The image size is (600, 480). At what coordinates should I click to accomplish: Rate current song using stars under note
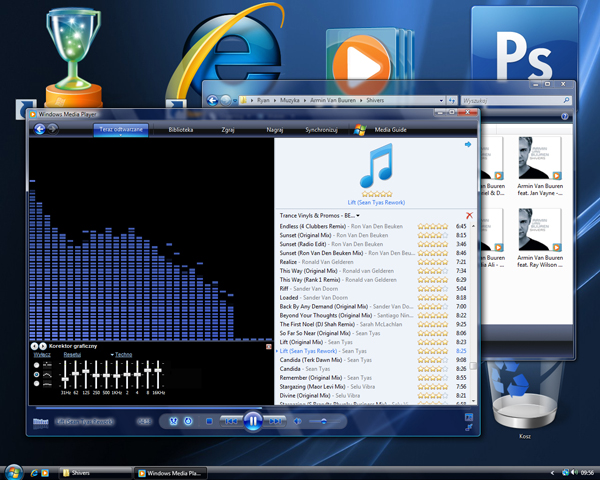pos(377,194)
